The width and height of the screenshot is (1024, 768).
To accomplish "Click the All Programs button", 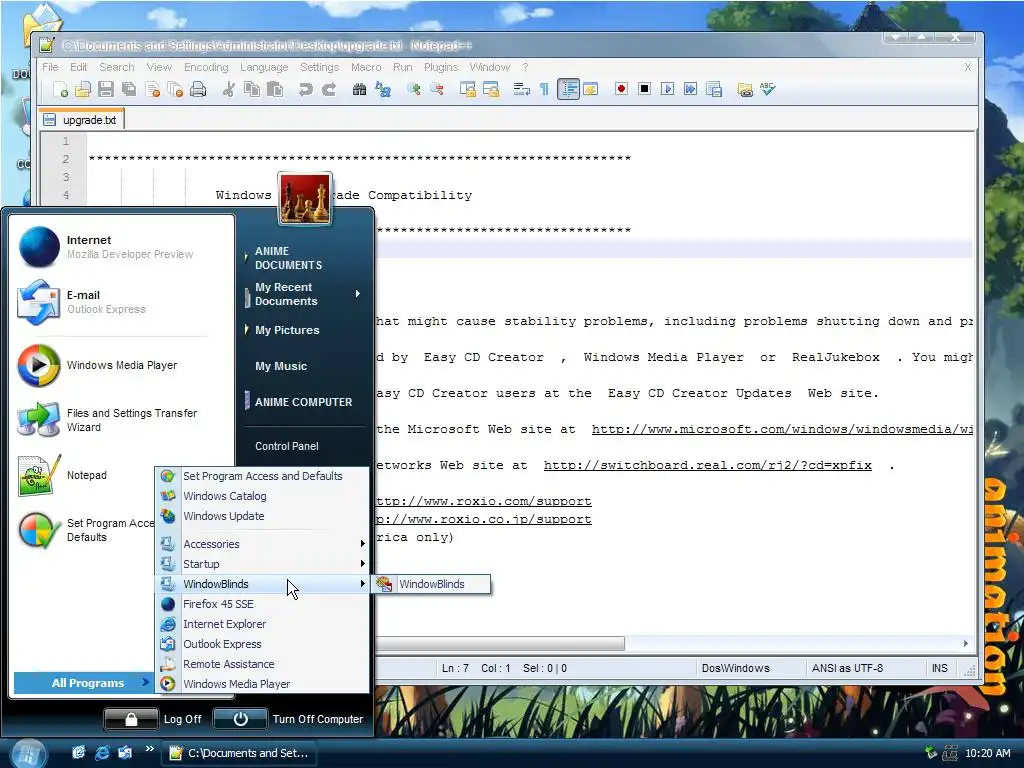I will coord(83,682).
